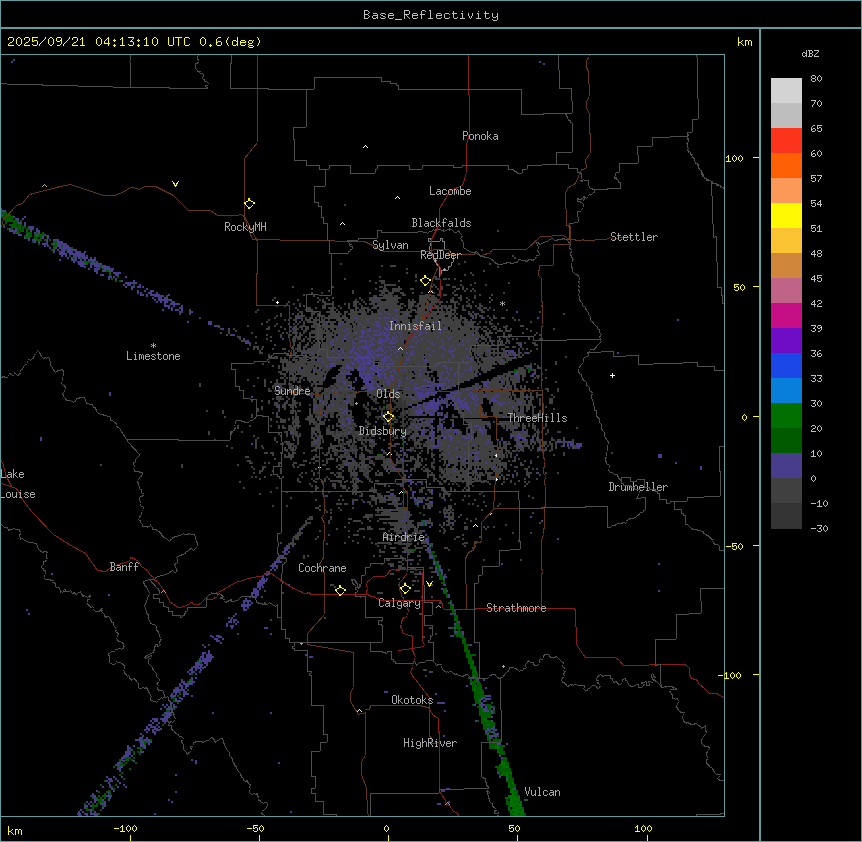
Task: Pick the red 65 dBZ legend swatch
Action: point(786,140)
